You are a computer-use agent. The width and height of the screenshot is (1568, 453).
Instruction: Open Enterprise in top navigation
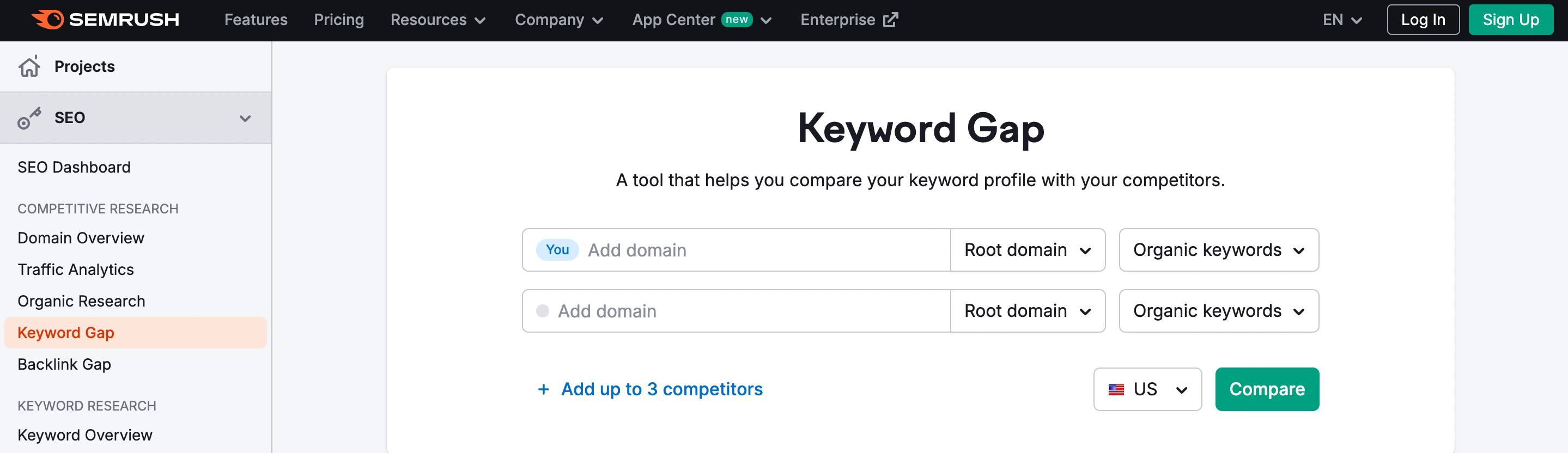coord(848,20)
